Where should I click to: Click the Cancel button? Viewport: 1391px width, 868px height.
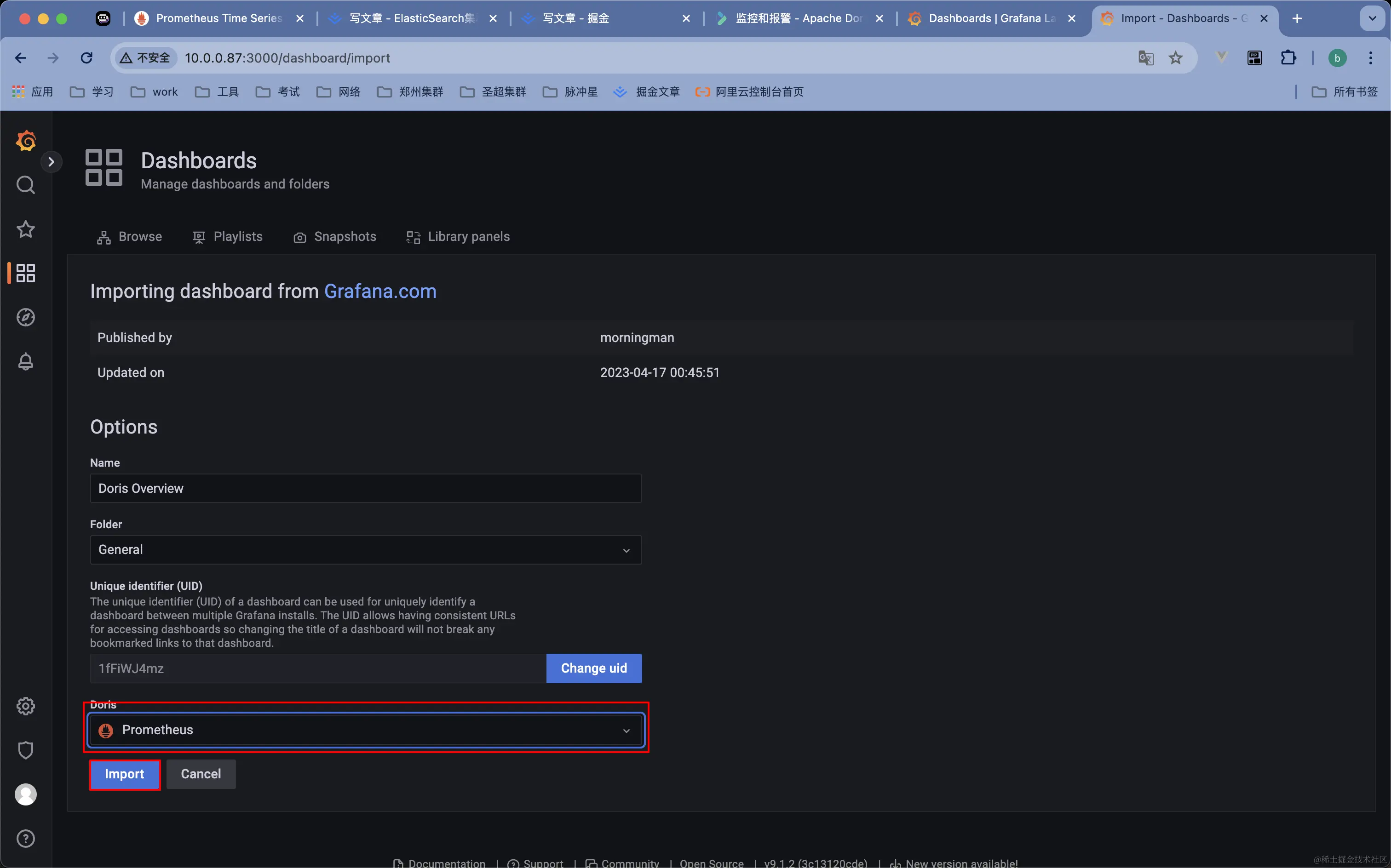point(201,774)
